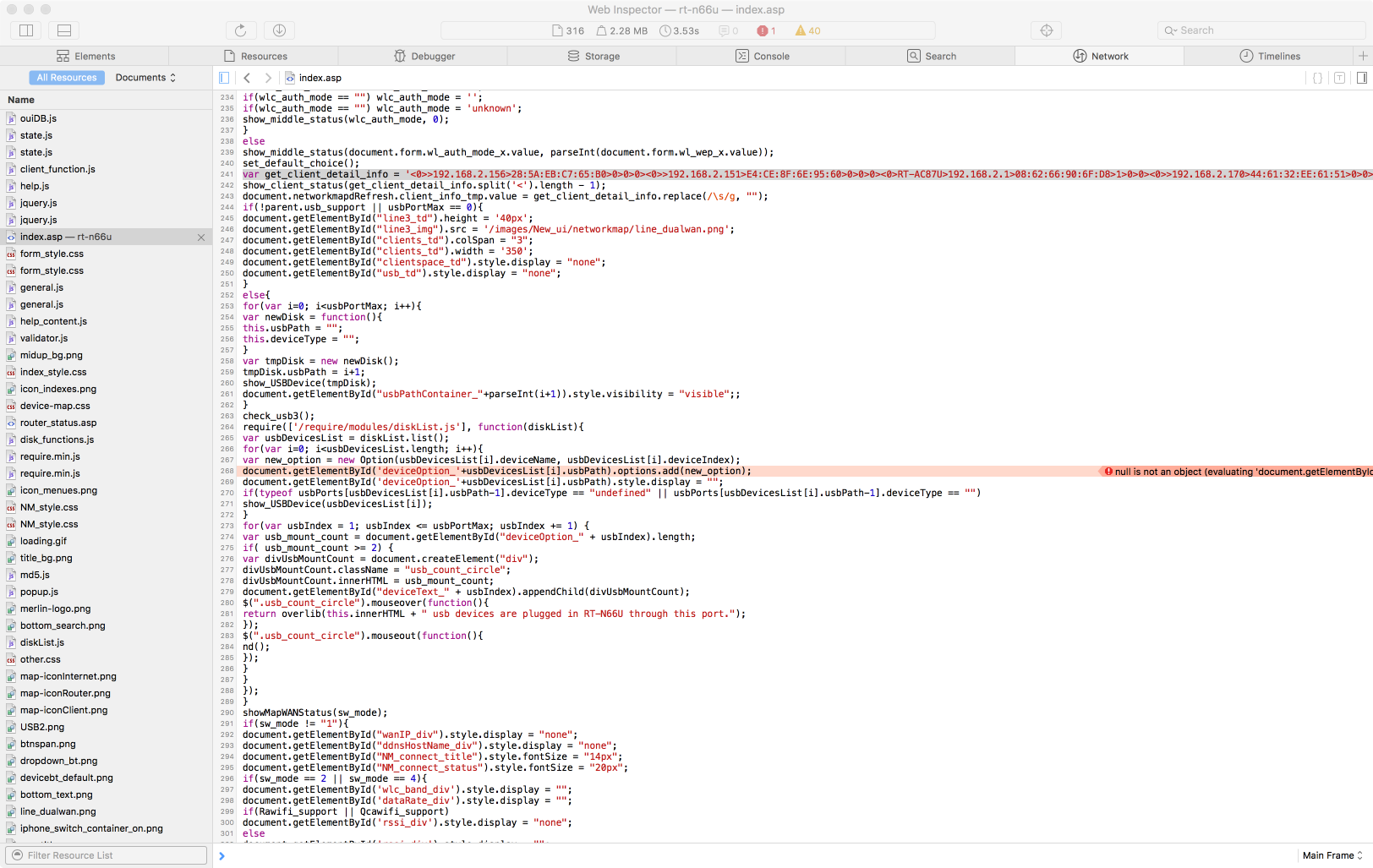This screenshot has width=1373, height=868.
Task: Open merlin-logo.png resource
Action: 106,609
